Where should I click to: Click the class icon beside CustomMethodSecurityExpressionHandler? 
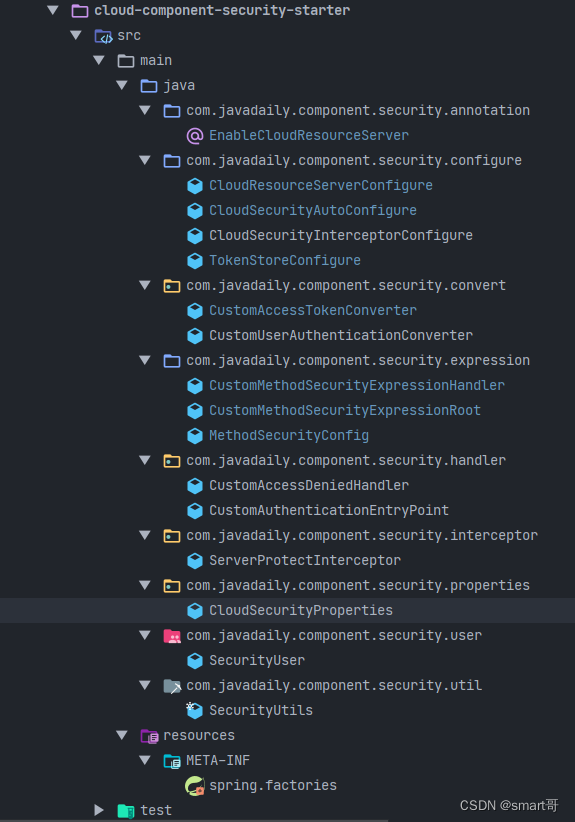pyautogui.click(x=195, y=386)
